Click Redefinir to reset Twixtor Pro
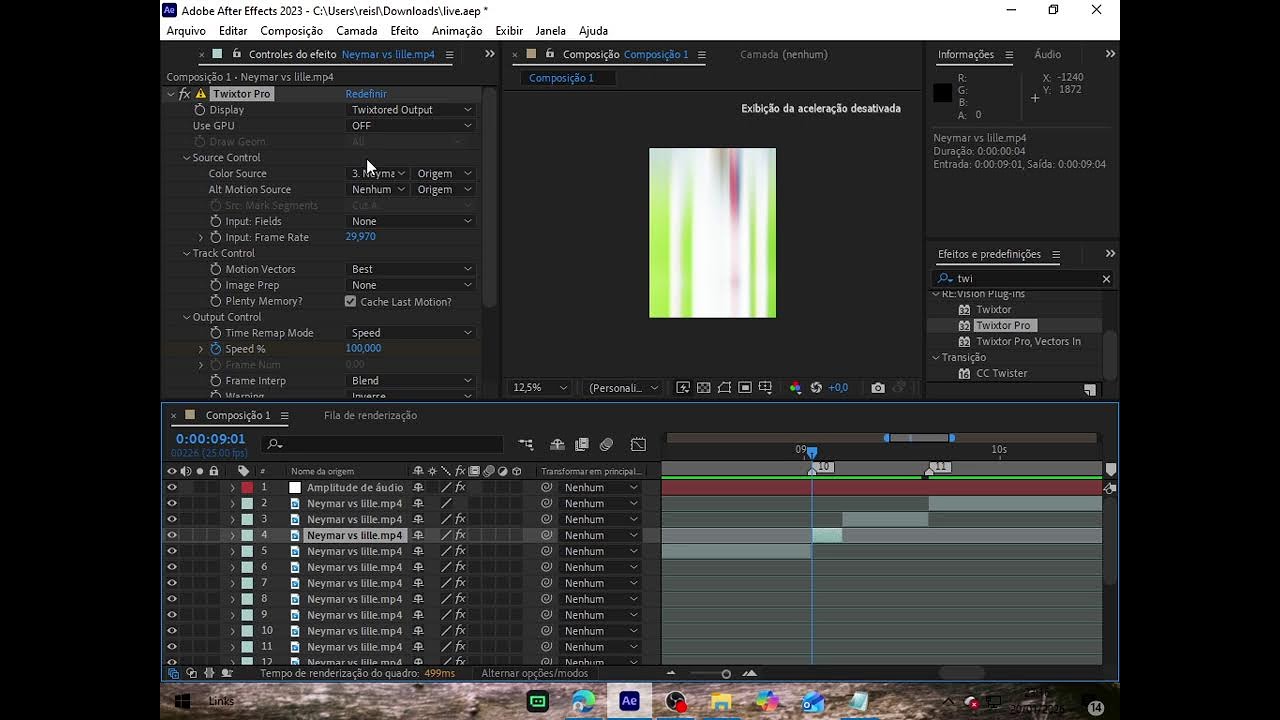This screenshot has width=1280, height=720. point(366,94)
